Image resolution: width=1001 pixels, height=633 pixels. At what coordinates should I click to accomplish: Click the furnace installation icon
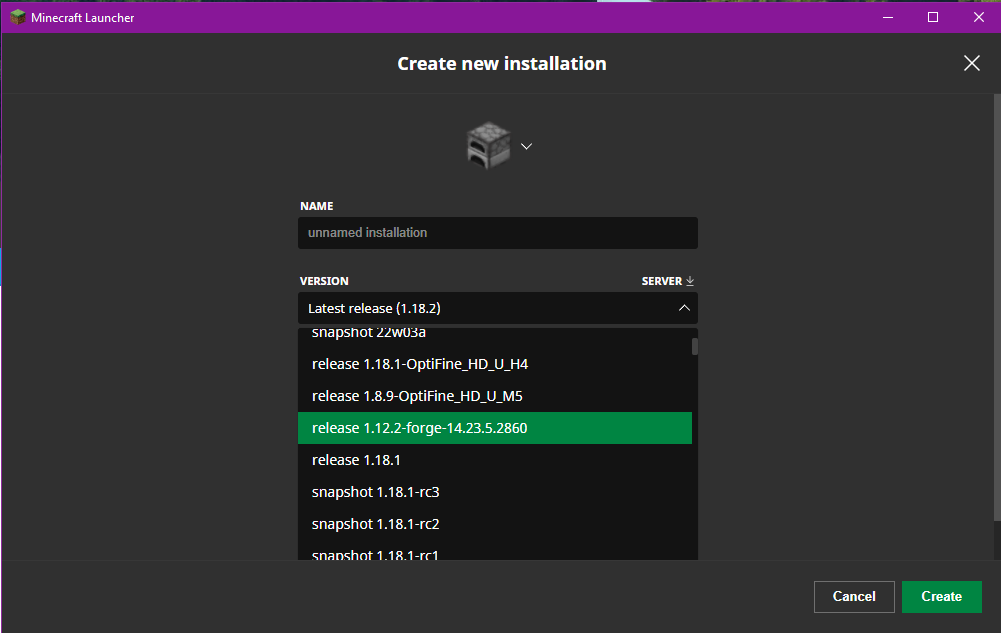pos(488,146)
